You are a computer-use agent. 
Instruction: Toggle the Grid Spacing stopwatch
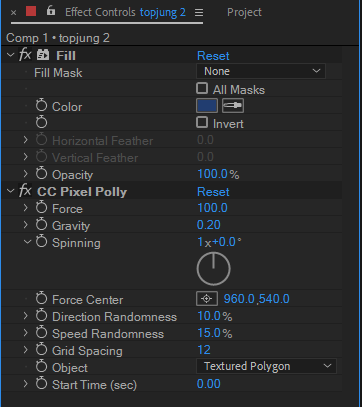(42, 349)
